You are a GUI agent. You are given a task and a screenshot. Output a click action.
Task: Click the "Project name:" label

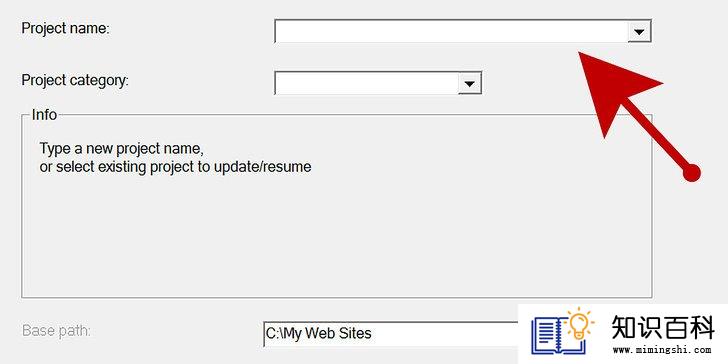point(65,29)
